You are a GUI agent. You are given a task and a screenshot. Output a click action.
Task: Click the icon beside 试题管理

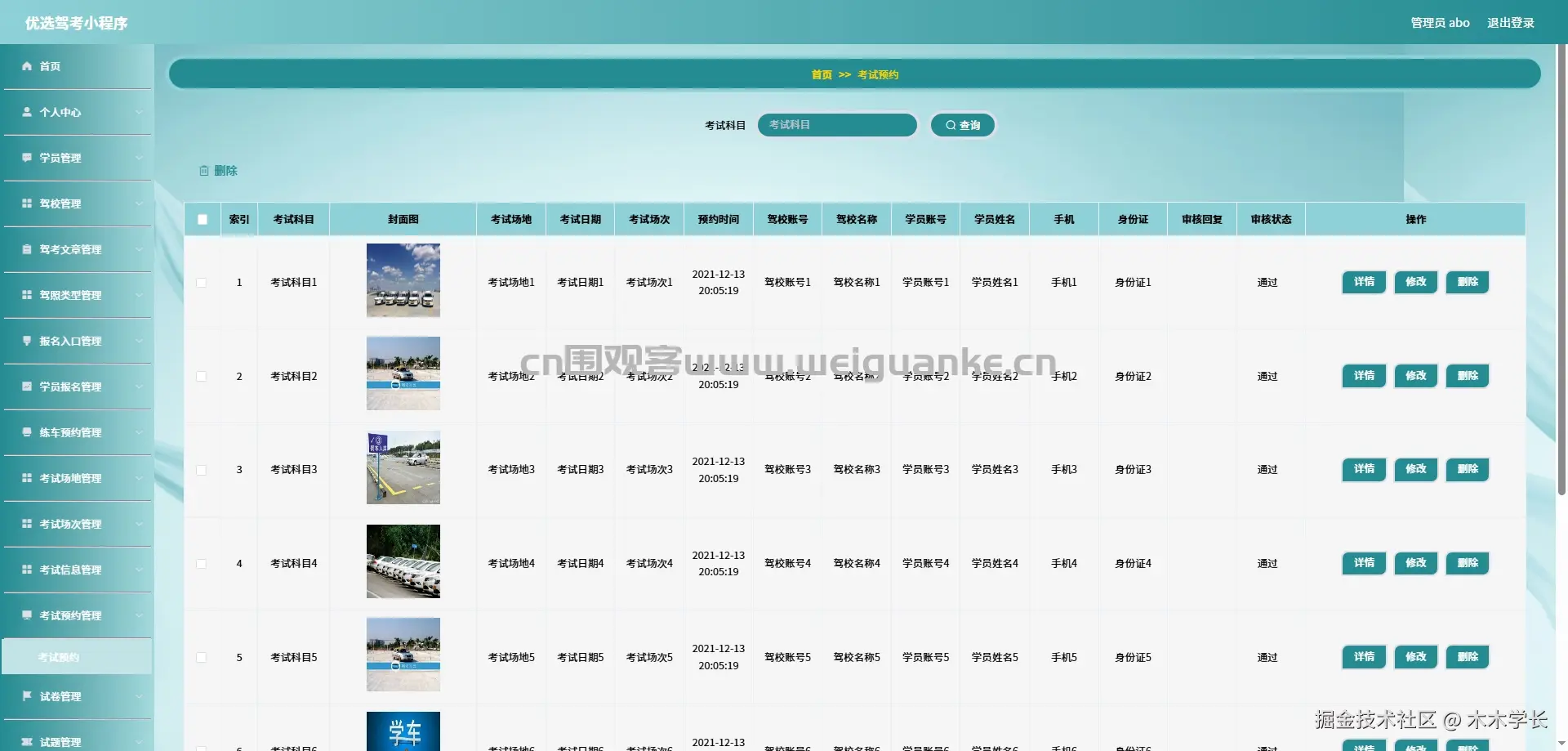27,742
